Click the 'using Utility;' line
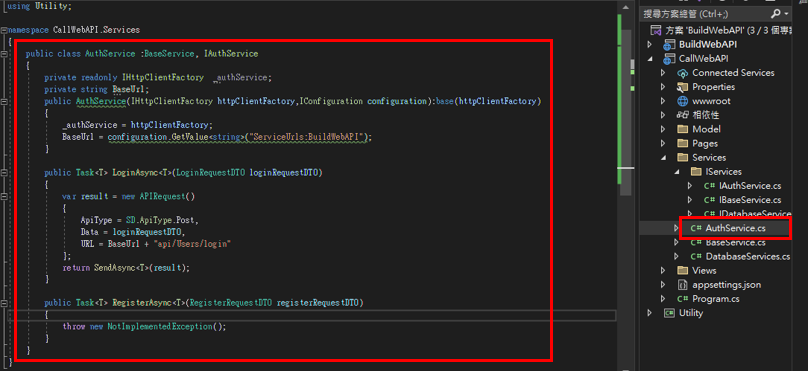The image size is (808, 371). pos(39,6)
